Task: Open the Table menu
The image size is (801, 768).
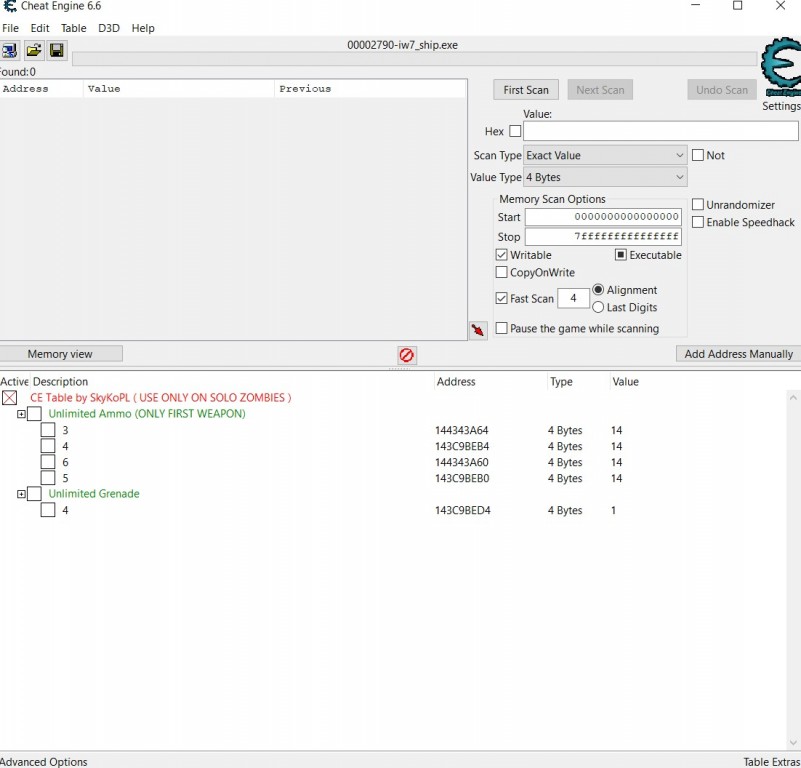Action: click(73, 28)
